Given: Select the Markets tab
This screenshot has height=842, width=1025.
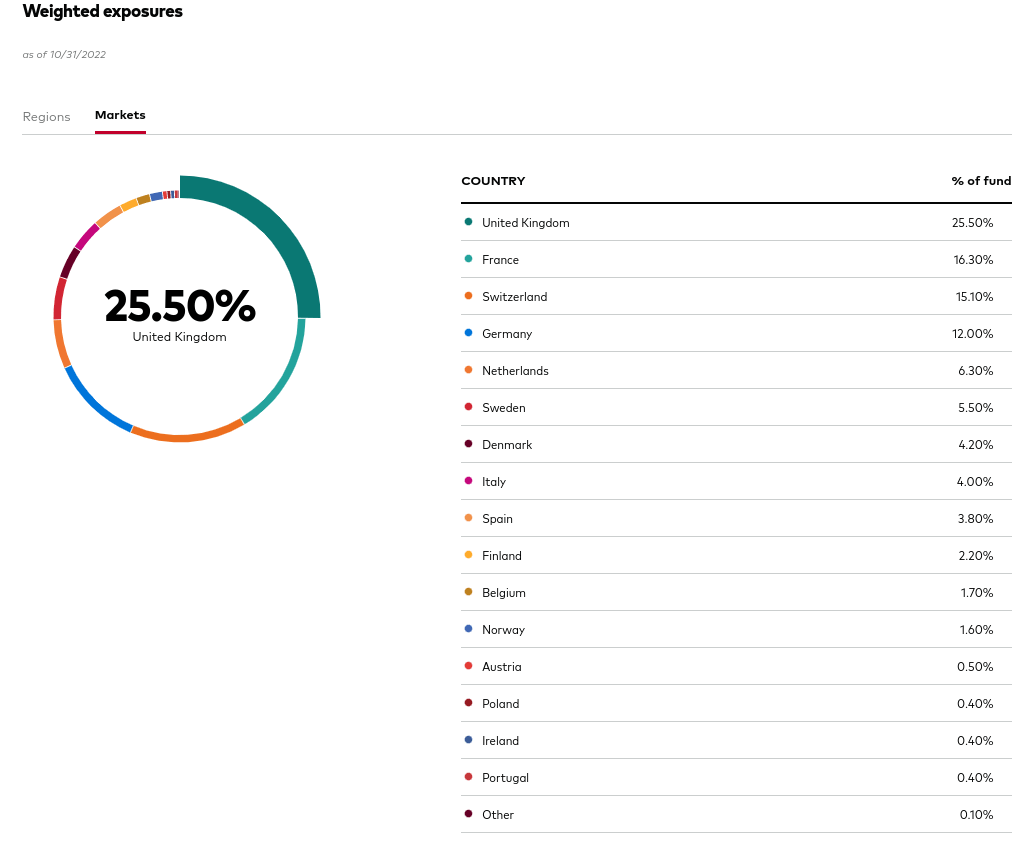Looking at the screenshot, I should (120, 115).
